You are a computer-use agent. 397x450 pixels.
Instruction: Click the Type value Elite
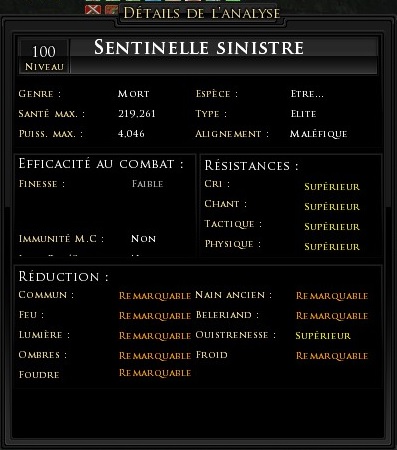(303, 114)
